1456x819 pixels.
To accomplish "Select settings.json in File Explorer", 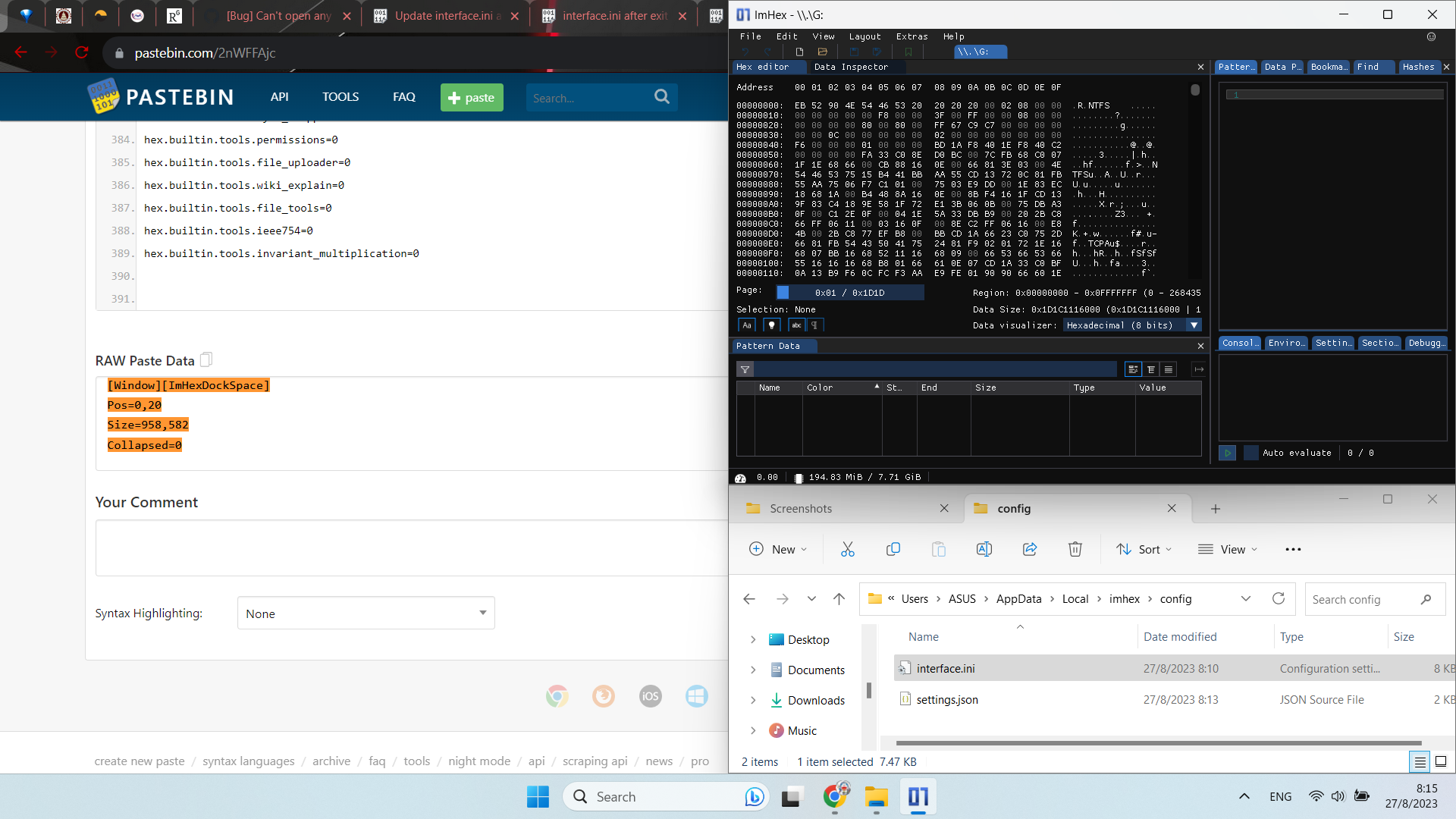I will tap(946, 699).
